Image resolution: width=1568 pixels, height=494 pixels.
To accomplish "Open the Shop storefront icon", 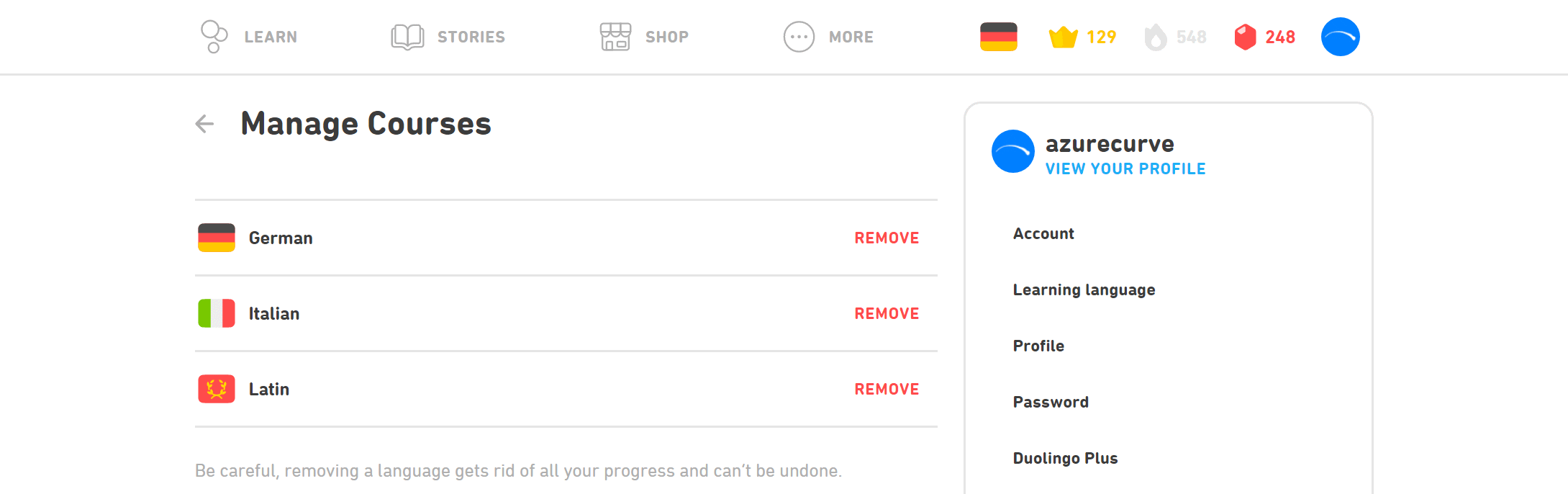I will pos(615,37).
